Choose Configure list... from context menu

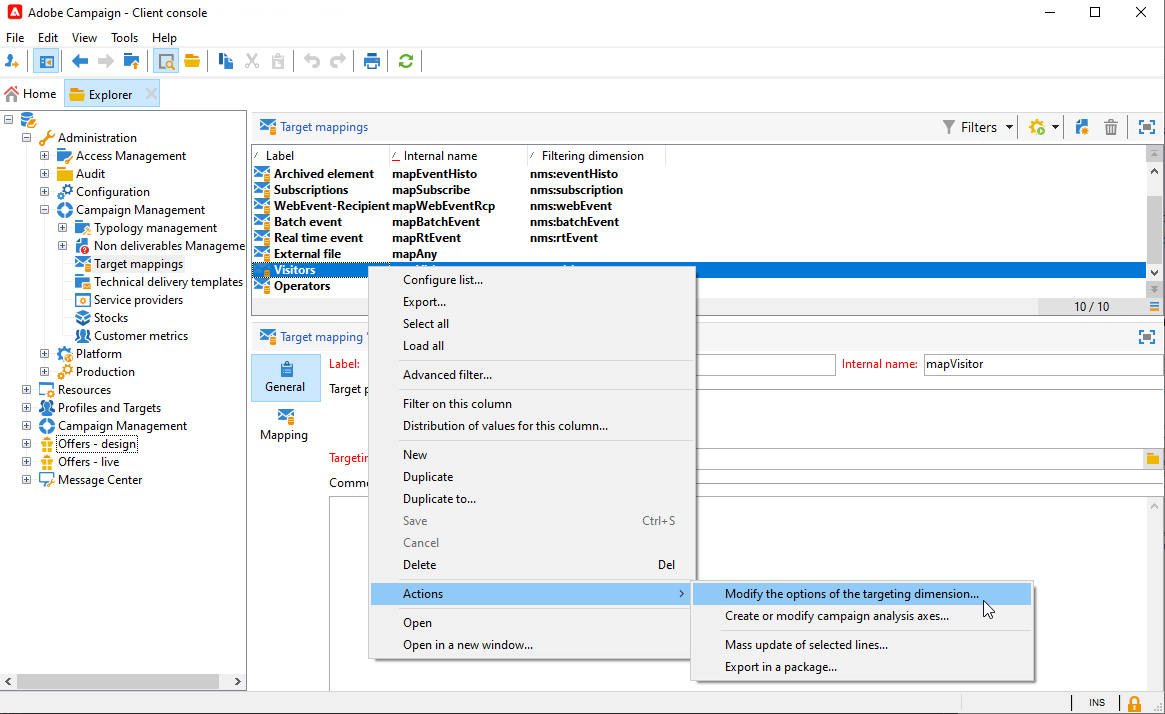532,280
